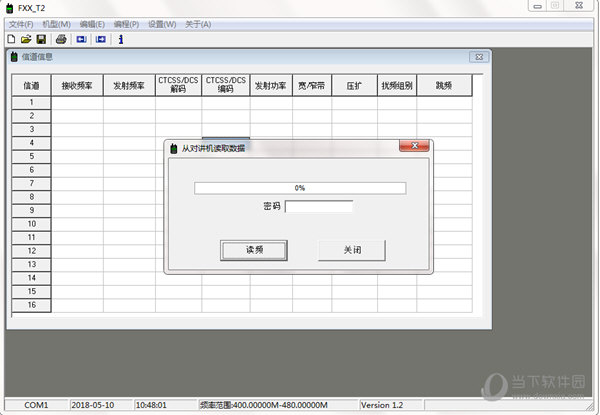Open the 机型(M) menu

[x=56, y=24]
